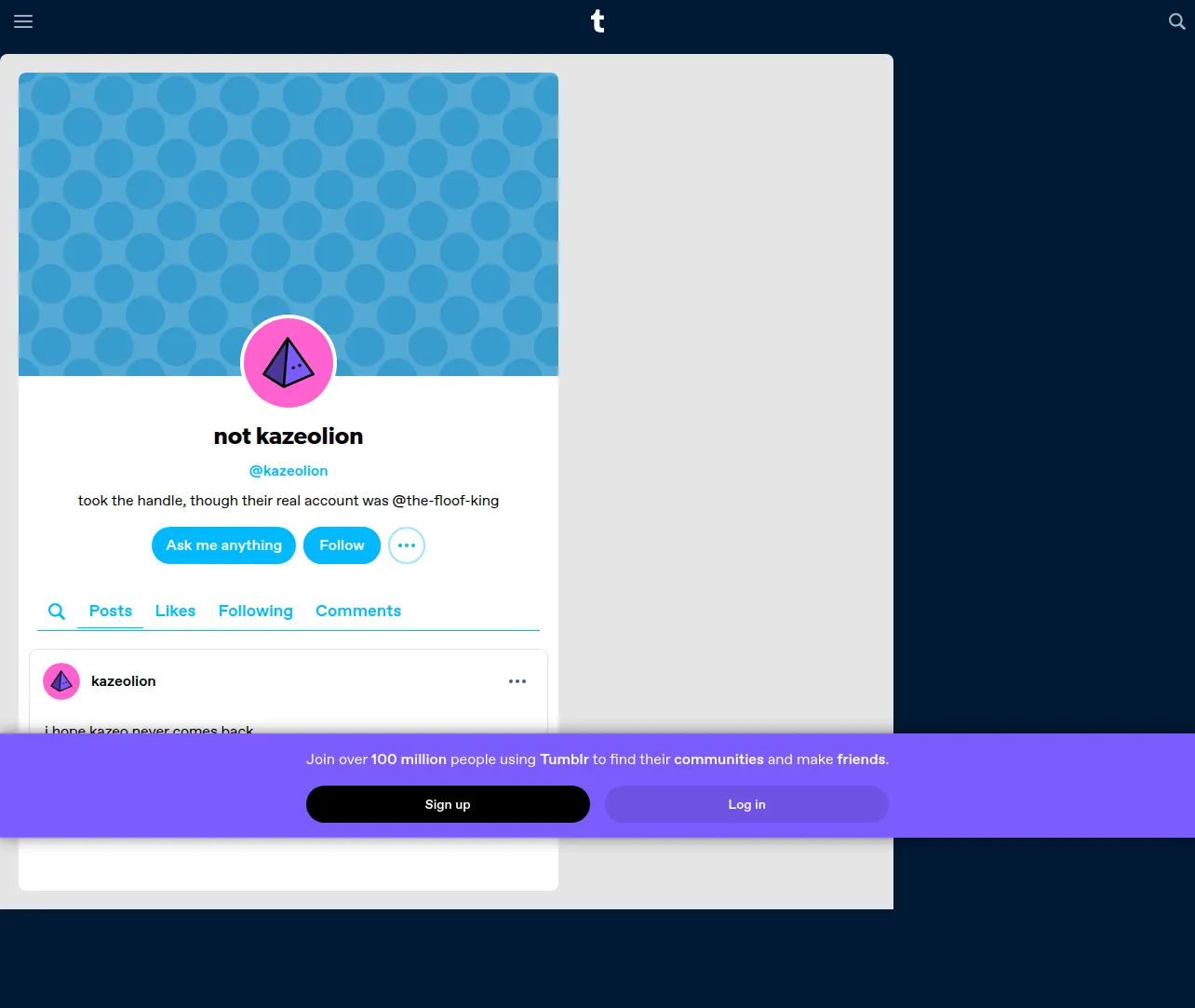Viewport: 1195px width, 1008px height.
Task: Open blog options three-dot button
Action: click(407, 545)
